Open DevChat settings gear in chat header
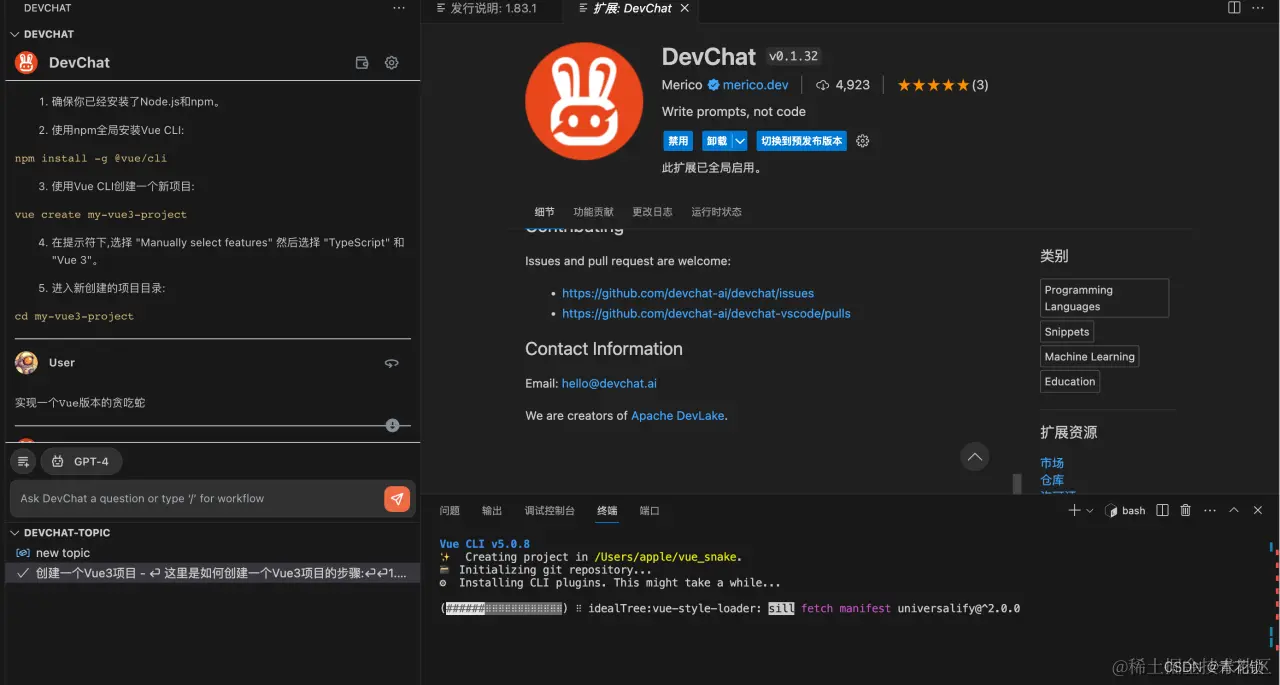 392,62
